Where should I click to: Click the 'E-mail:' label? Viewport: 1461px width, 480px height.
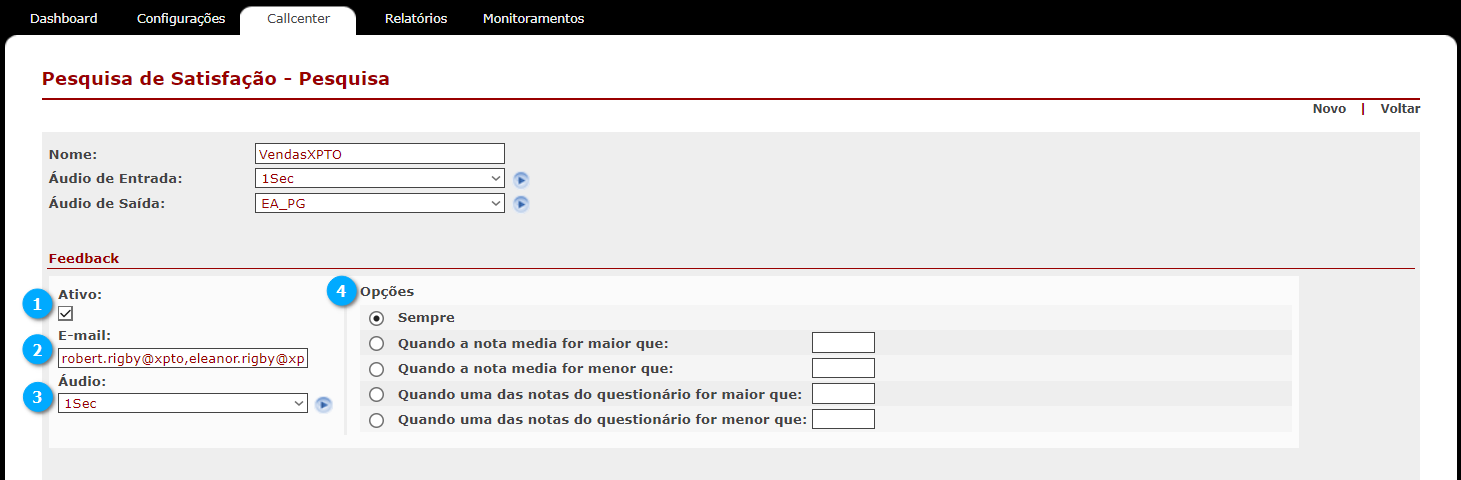coord(84,335)
